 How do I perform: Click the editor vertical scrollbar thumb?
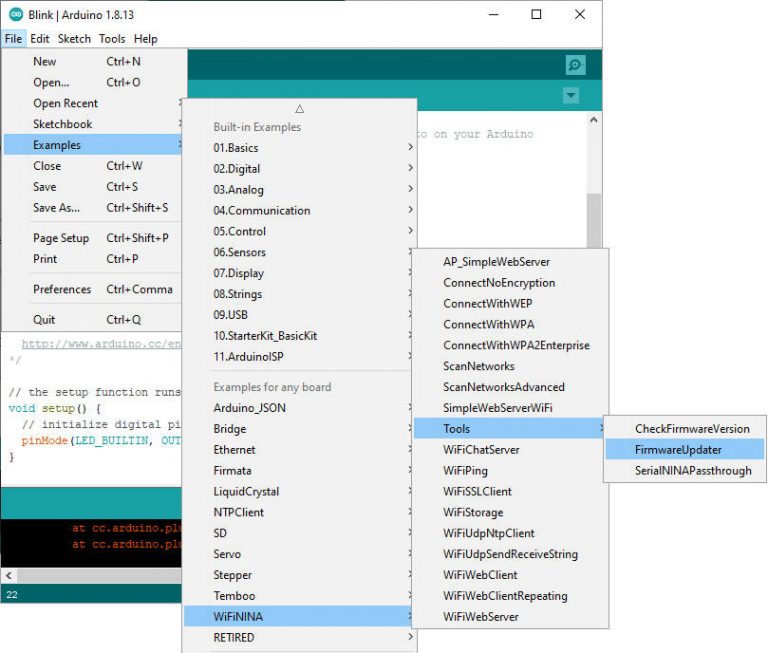click(x=594, y=220)
